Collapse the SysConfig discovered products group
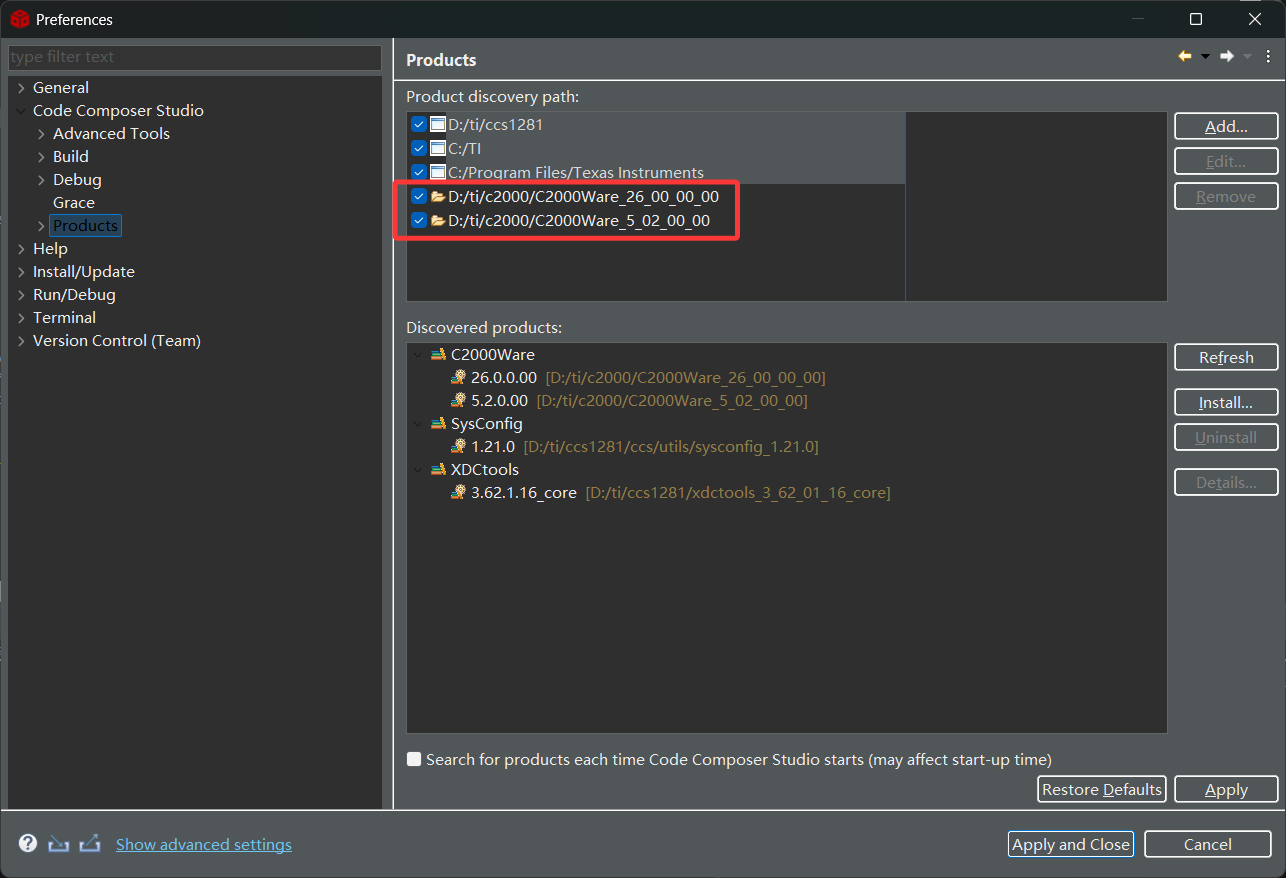This screenshot has width=1286, height=878. [x=417, y=424]
